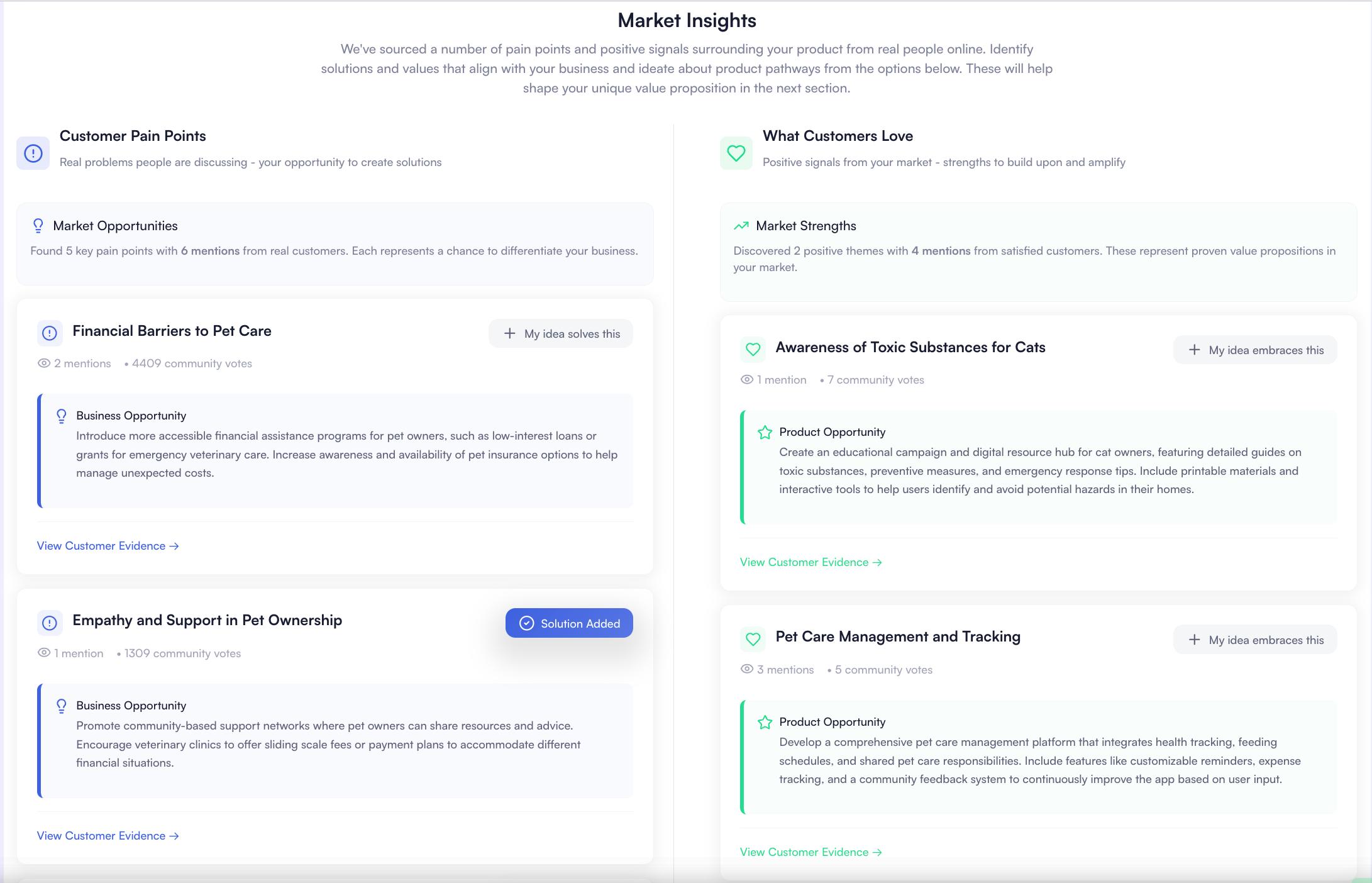This screenshot has height=883, width=1372.
Task: Expand customer evidence for Toxic Substances awareness
Action: (x=810, y=562)
